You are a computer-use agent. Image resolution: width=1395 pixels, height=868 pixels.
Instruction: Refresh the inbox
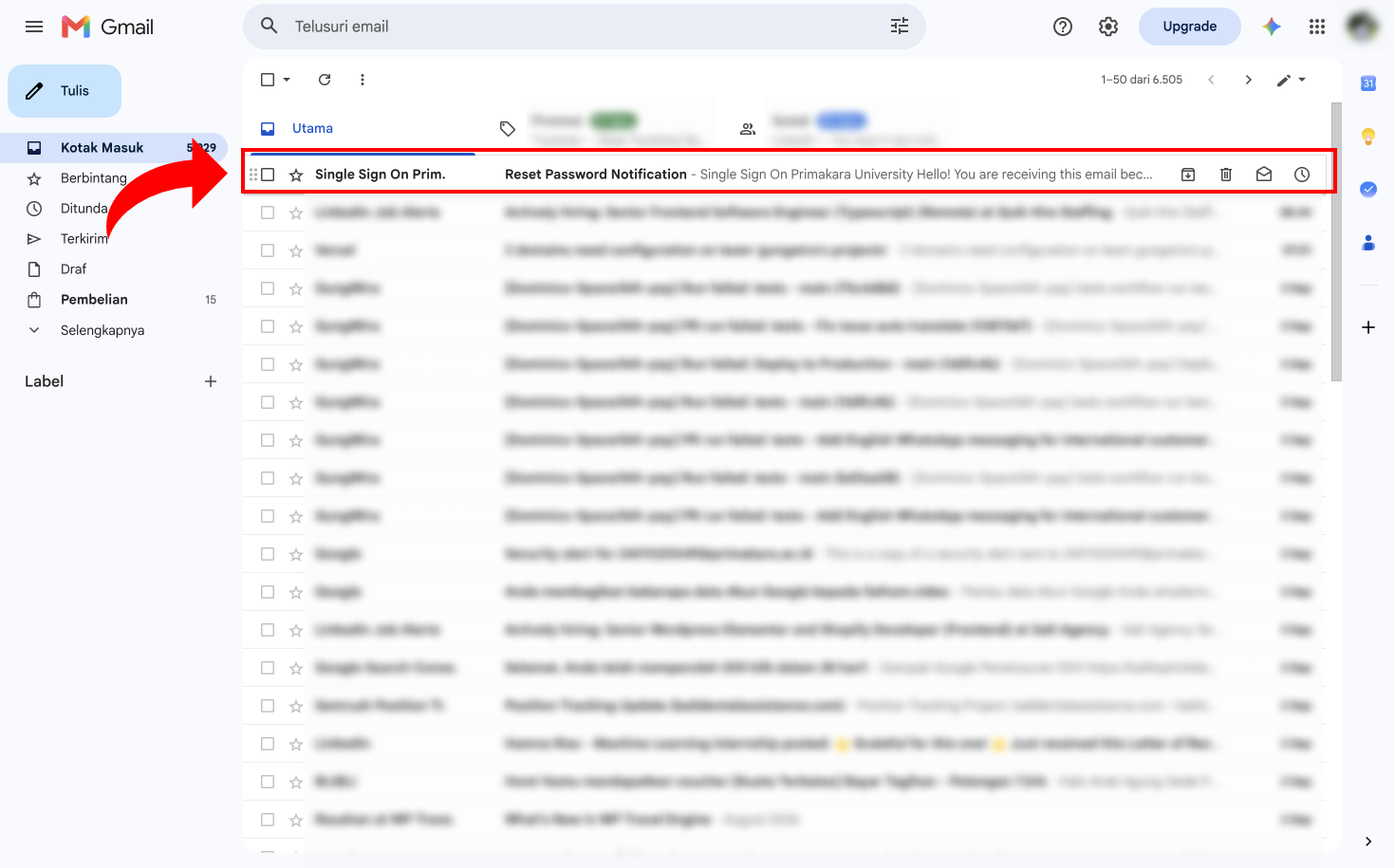[x=325, y=80]
